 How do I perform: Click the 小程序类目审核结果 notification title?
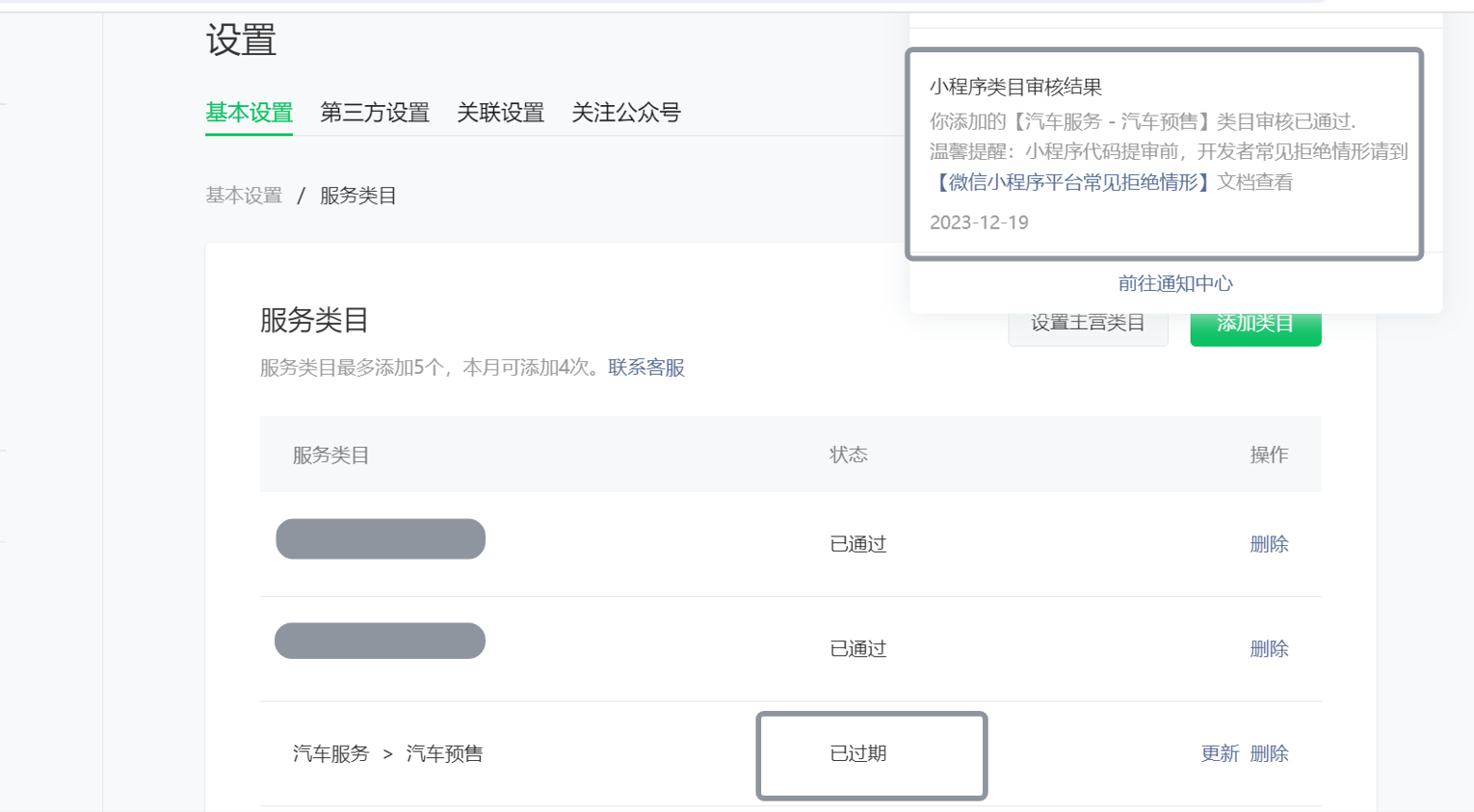pos(1015,87)
